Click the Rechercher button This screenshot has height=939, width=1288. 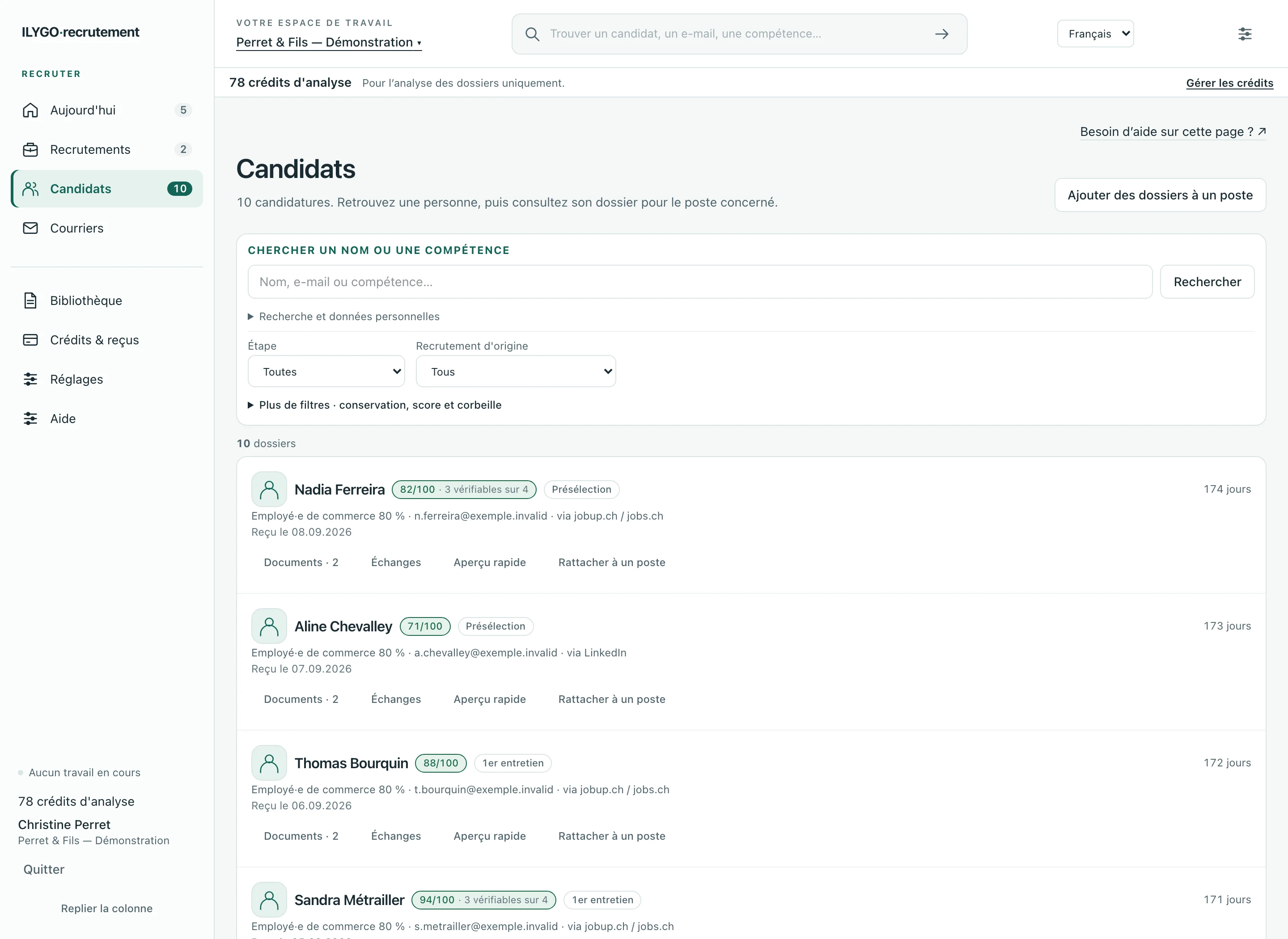(x=1207, y=282)
